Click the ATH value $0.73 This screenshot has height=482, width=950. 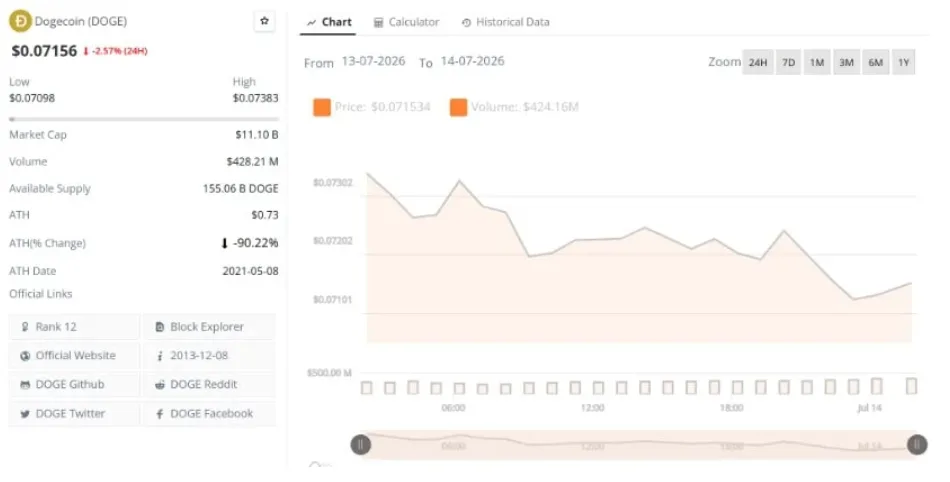coord(265,215)
